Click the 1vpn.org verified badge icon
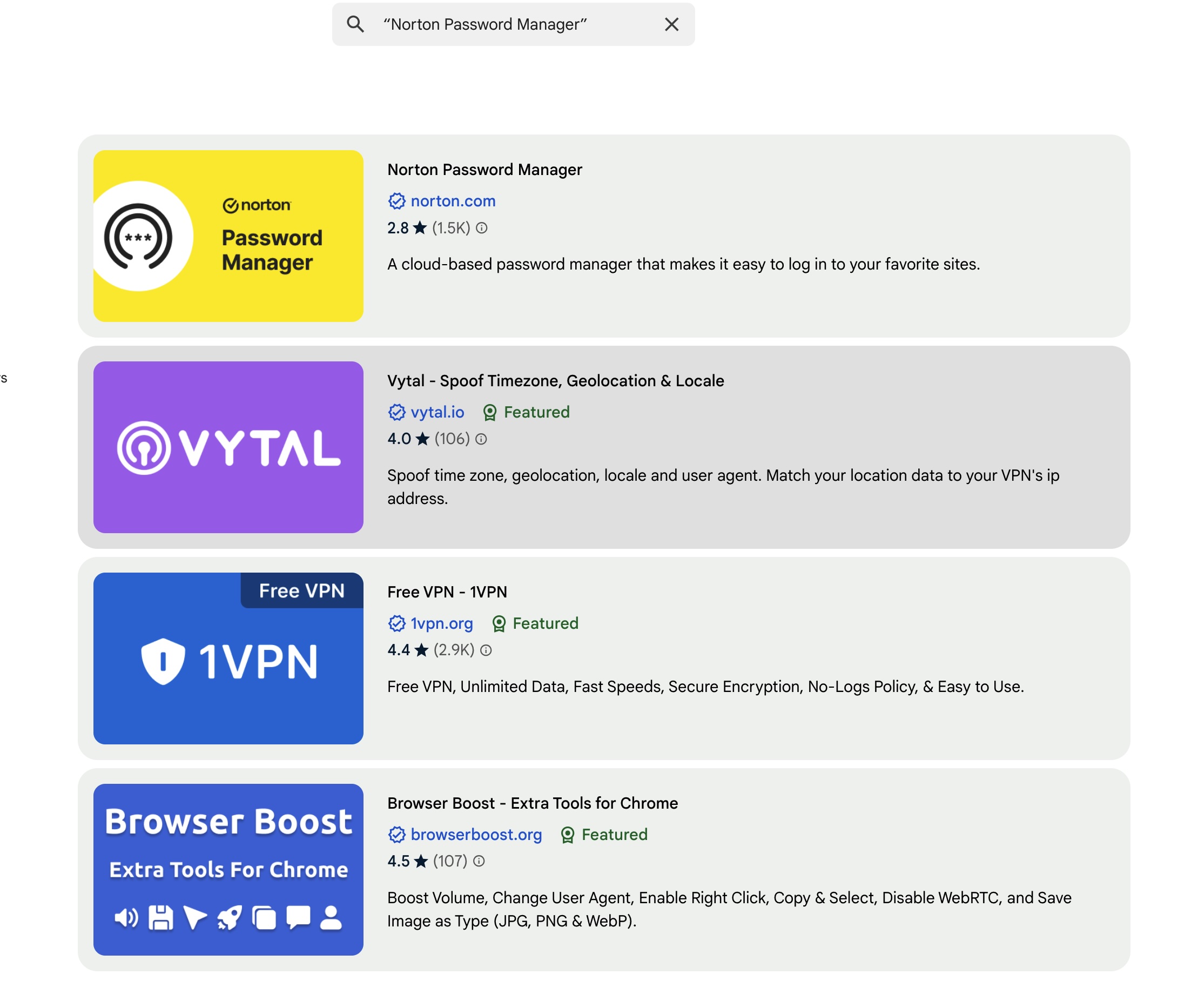 [396, 623]
